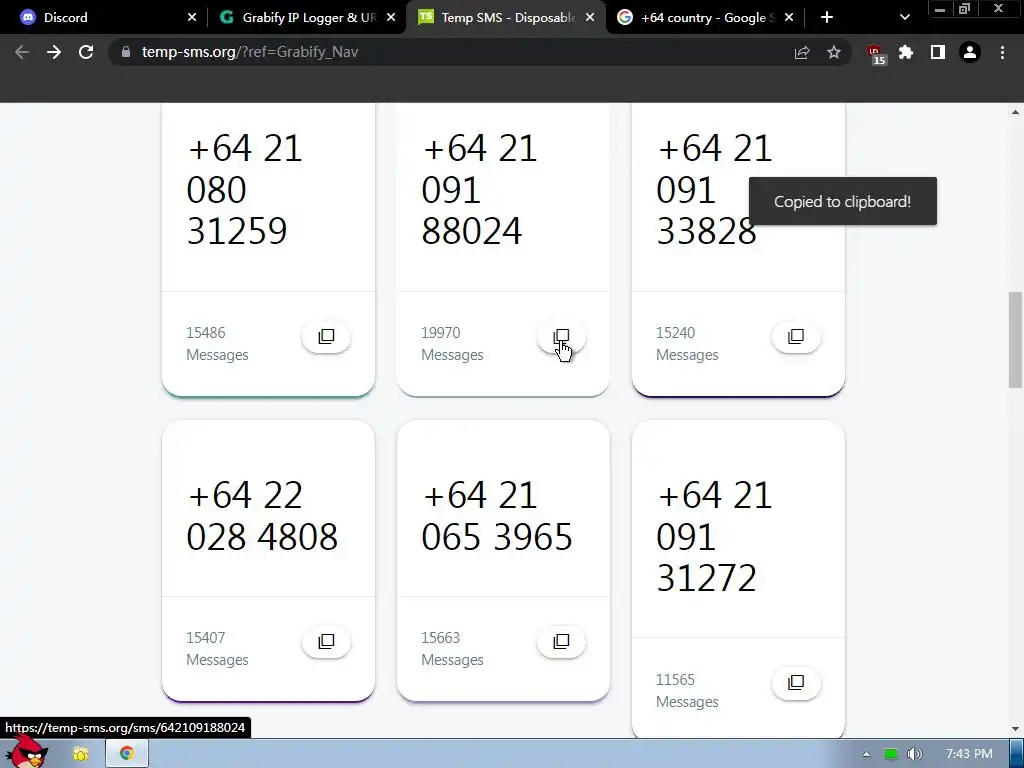Open the Extensions puzzle menu
Image resolution: width=1024 pixels, height=768 pixels.
(x=906, y=52)
